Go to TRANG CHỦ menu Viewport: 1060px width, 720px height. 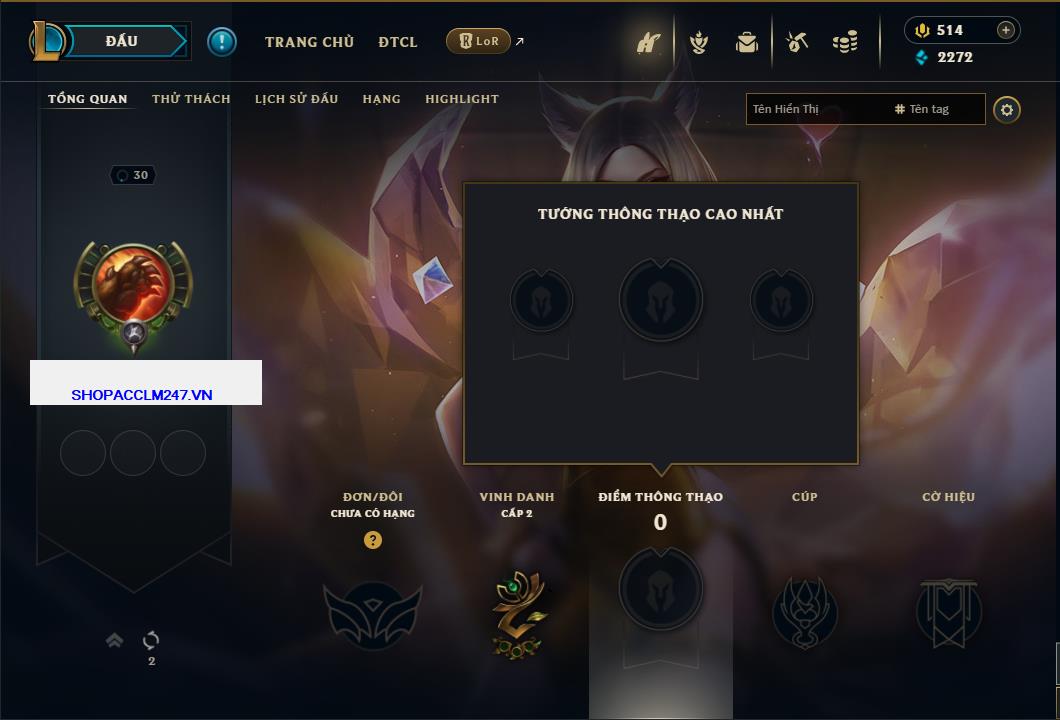pos(310,42)
